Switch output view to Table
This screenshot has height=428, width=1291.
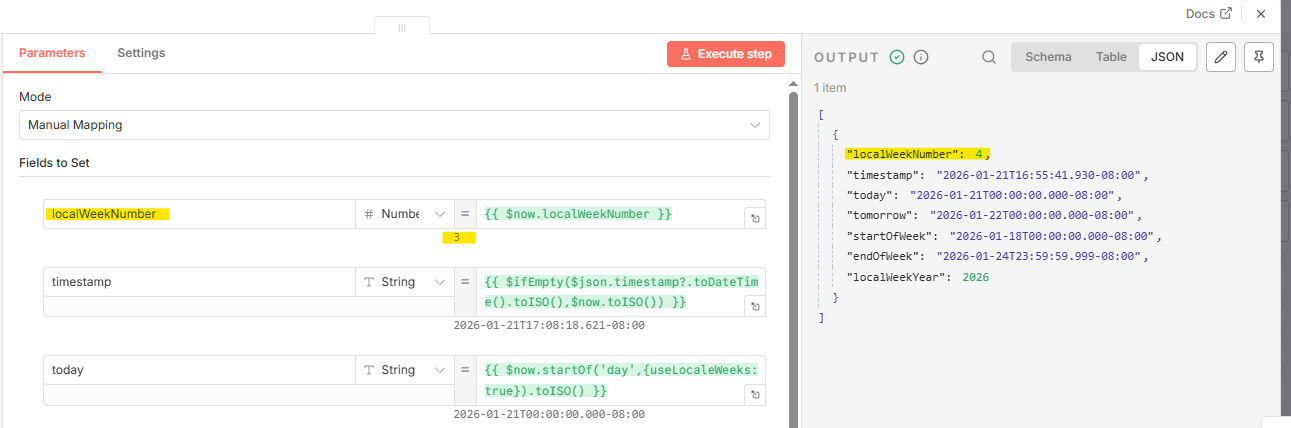(1111, 57)
